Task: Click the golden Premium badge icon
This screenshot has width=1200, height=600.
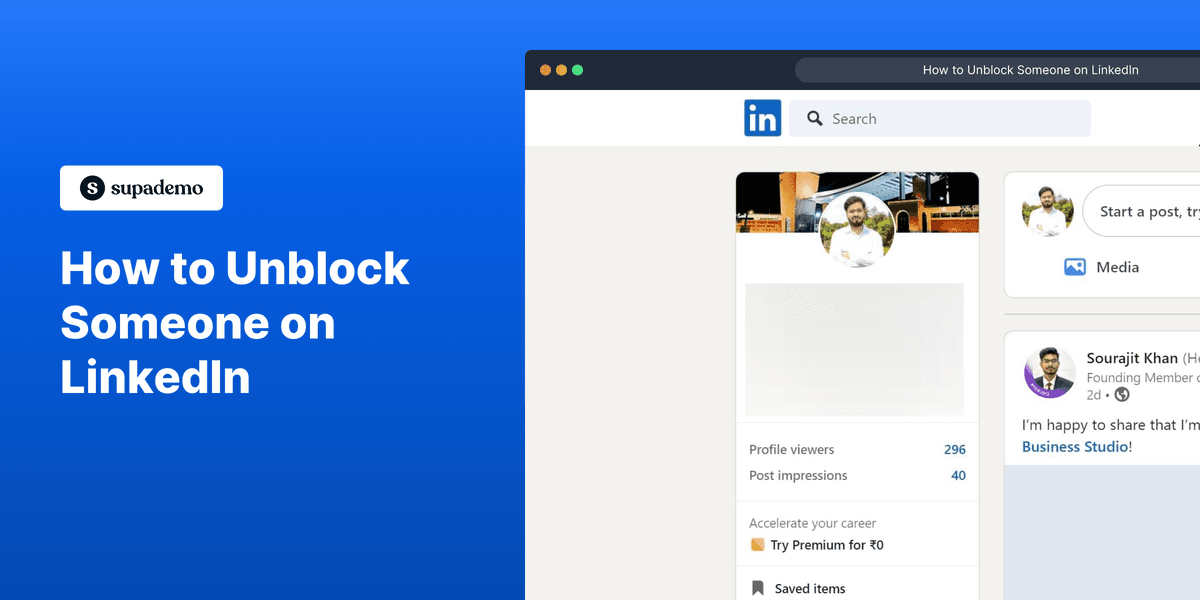Action: pyautogui.click(x=757, y=544)
